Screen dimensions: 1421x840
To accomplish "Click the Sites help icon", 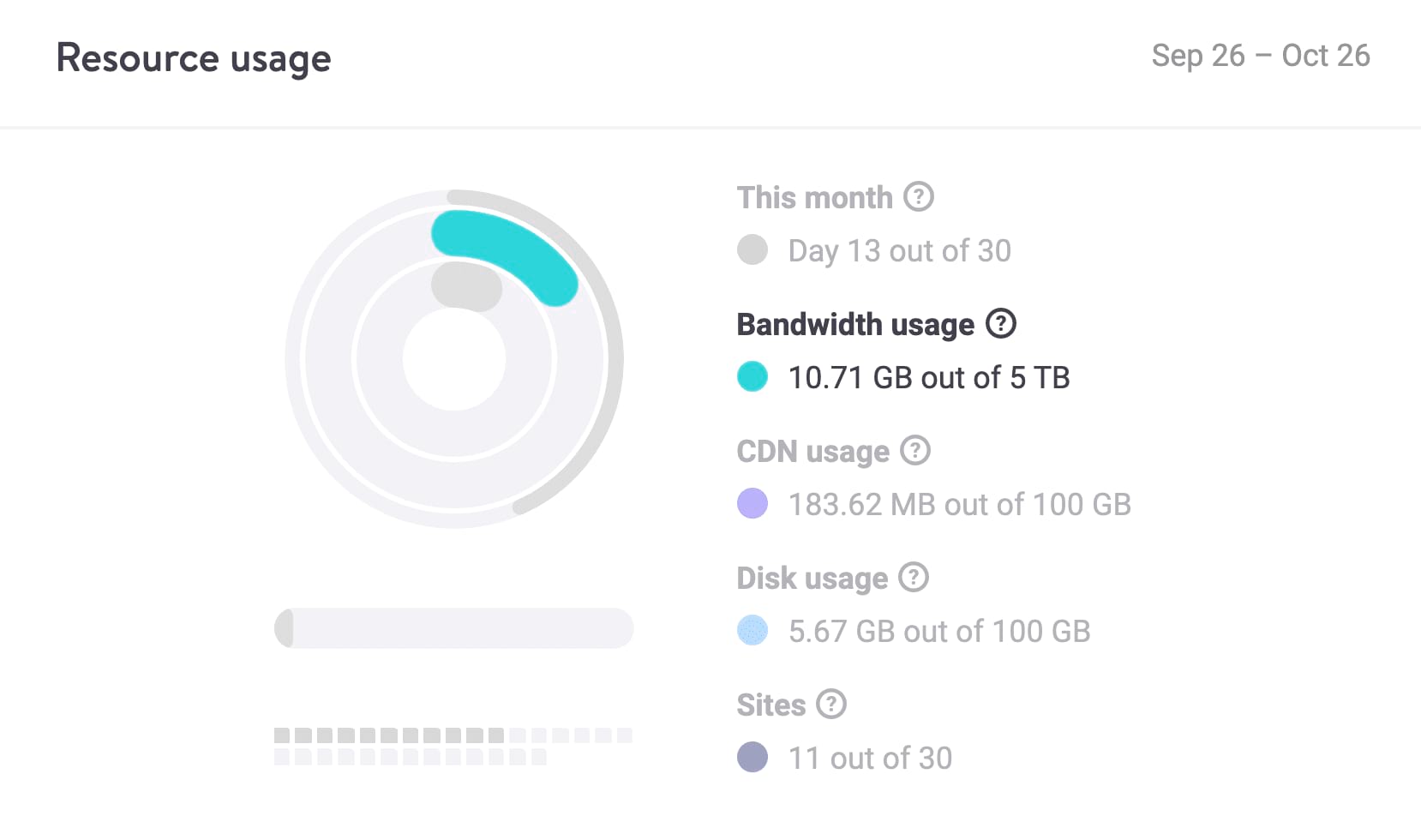I will click(x=830, y=705).
